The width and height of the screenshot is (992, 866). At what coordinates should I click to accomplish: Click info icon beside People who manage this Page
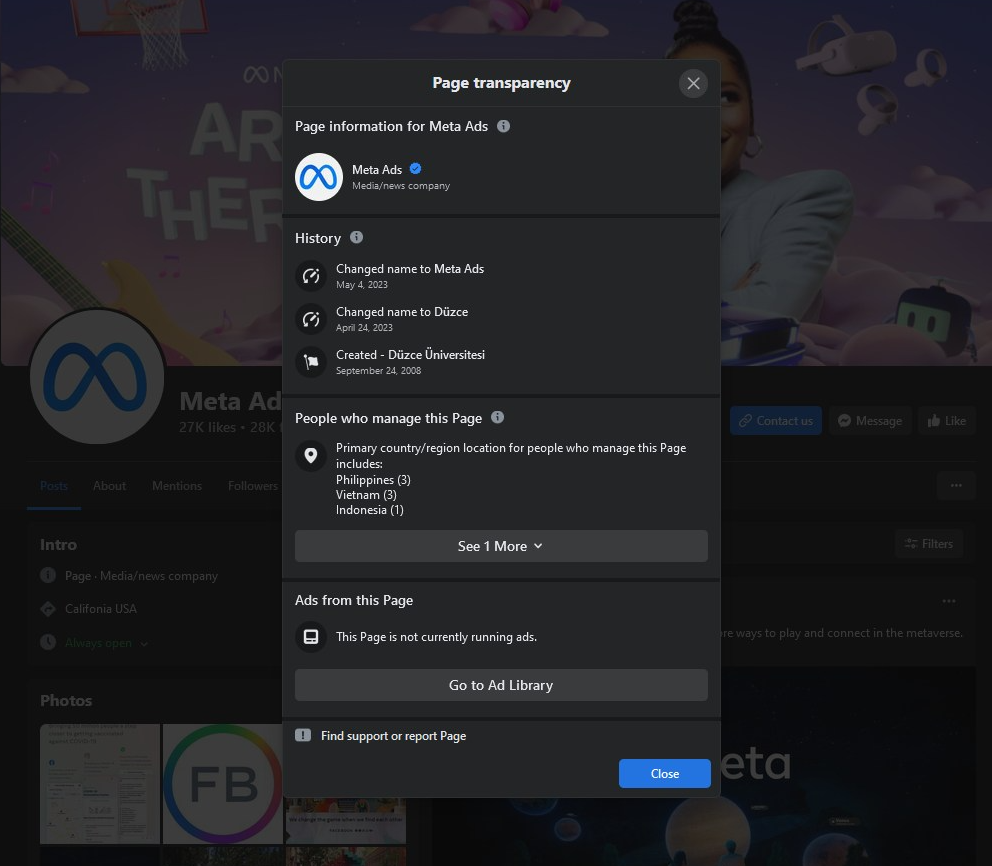point(498,418)
